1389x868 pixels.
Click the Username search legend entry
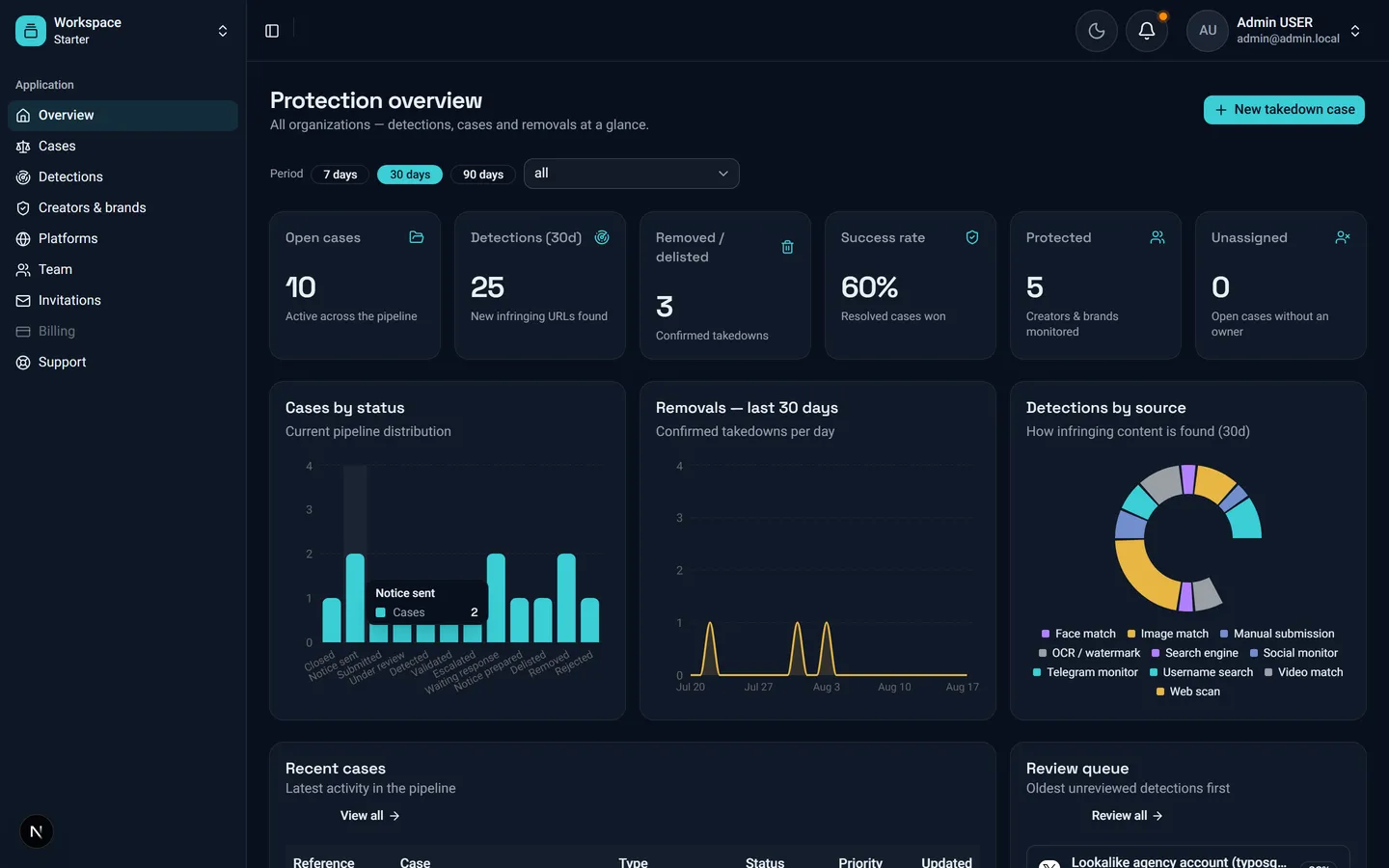point(1201,672)
